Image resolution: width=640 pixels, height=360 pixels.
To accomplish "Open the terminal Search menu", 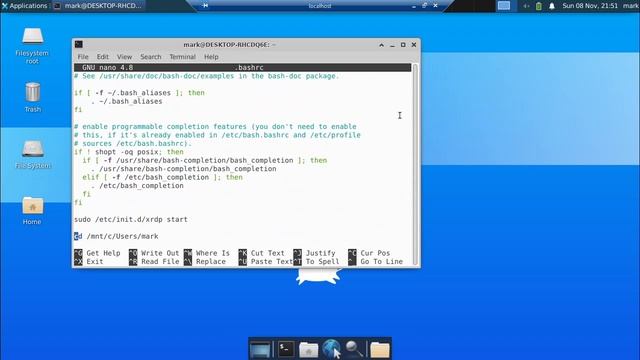I will [x=151, y=57].
